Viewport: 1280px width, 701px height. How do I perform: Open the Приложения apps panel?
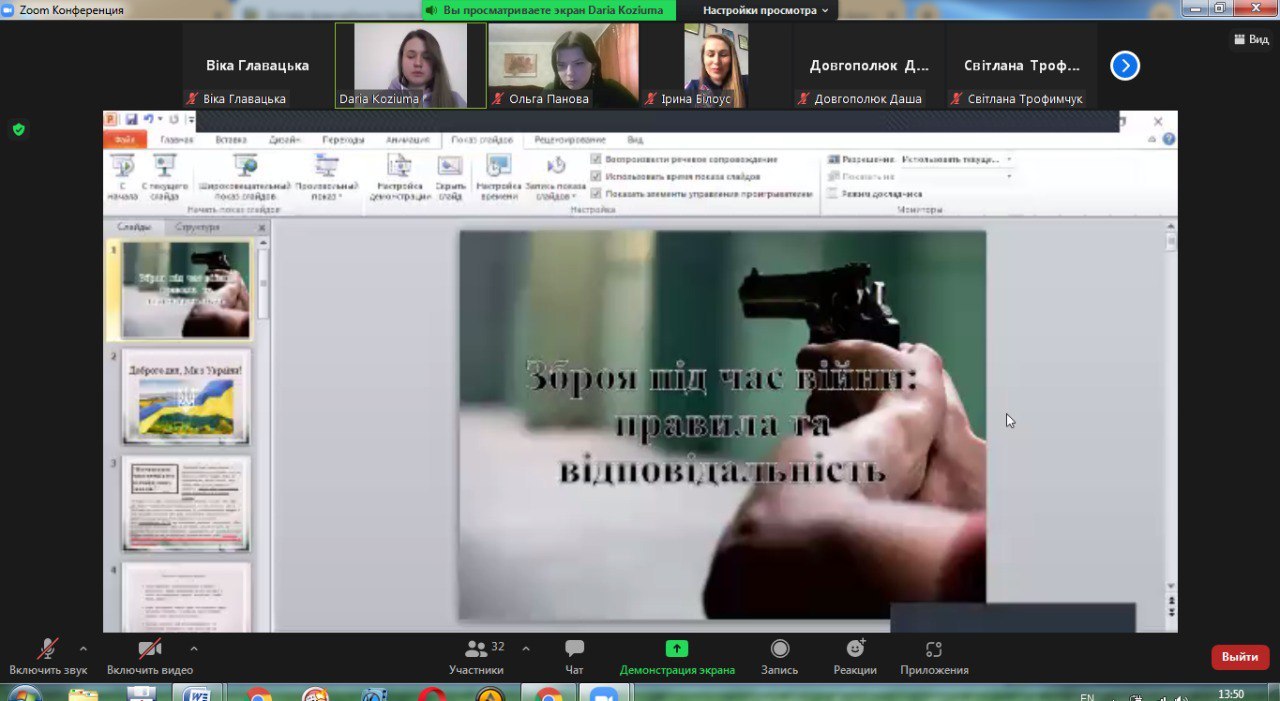pos(934,650)
